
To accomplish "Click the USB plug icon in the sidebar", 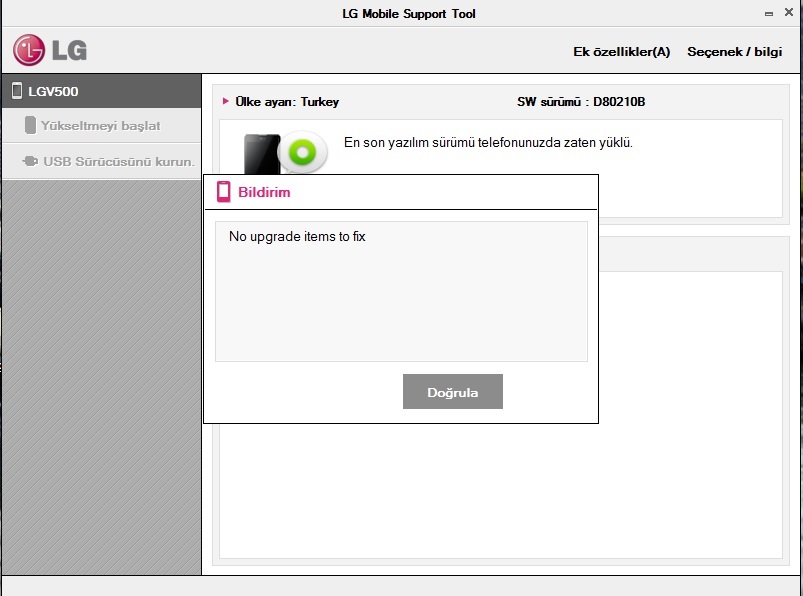I will point(30,161).
